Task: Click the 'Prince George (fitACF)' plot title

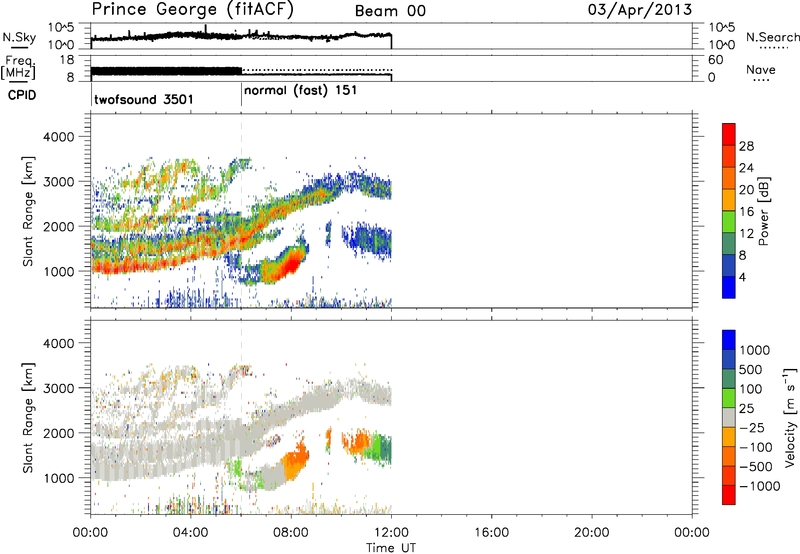Action: [192, 9]
